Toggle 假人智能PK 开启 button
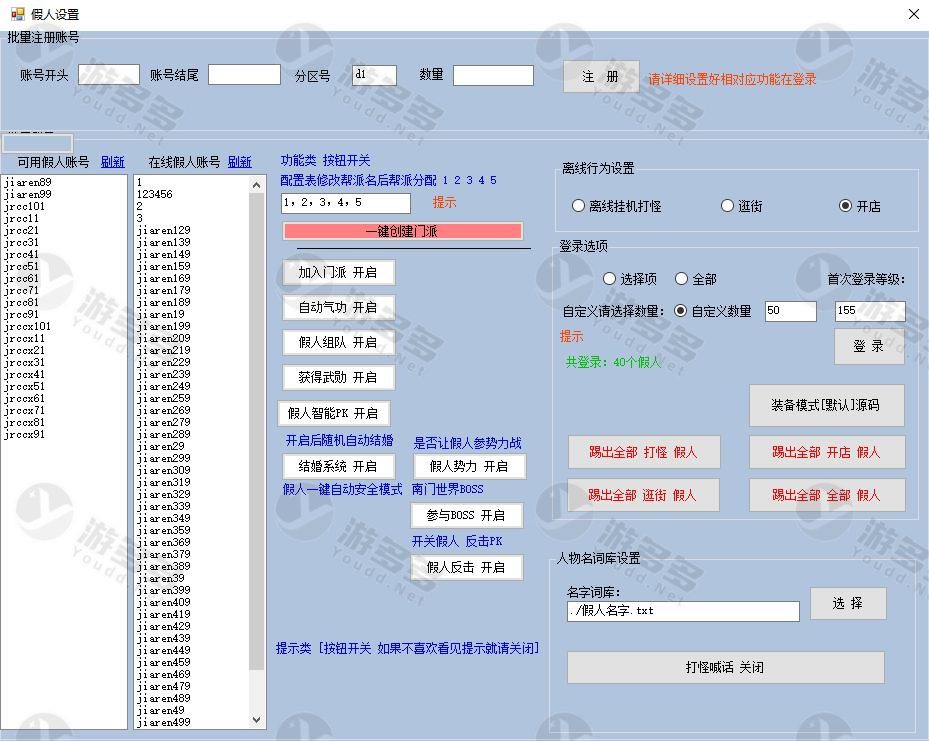This screenshot has width=929, height=741. click(x=334, y=413)
